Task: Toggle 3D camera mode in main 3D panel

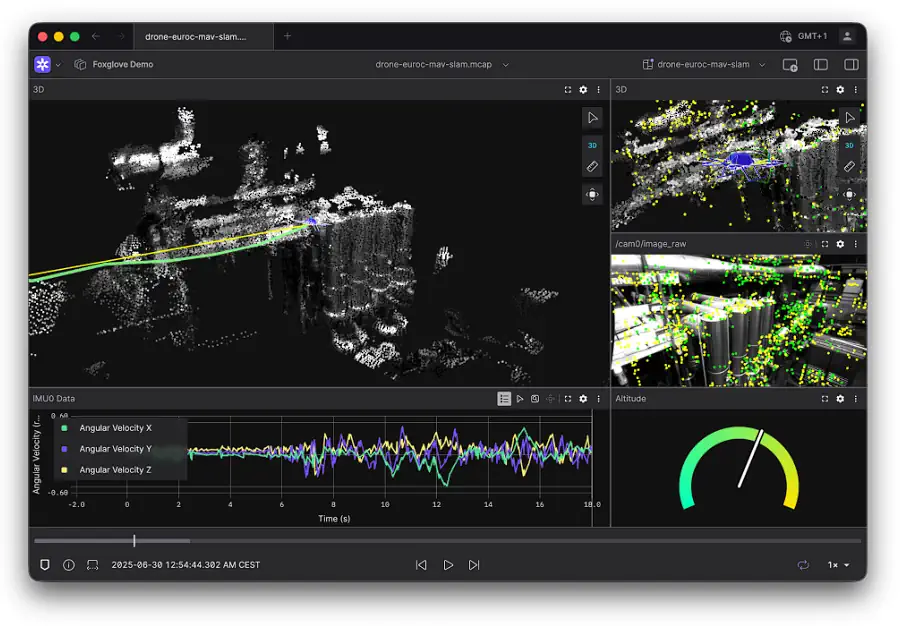Action: pos(592,145)
